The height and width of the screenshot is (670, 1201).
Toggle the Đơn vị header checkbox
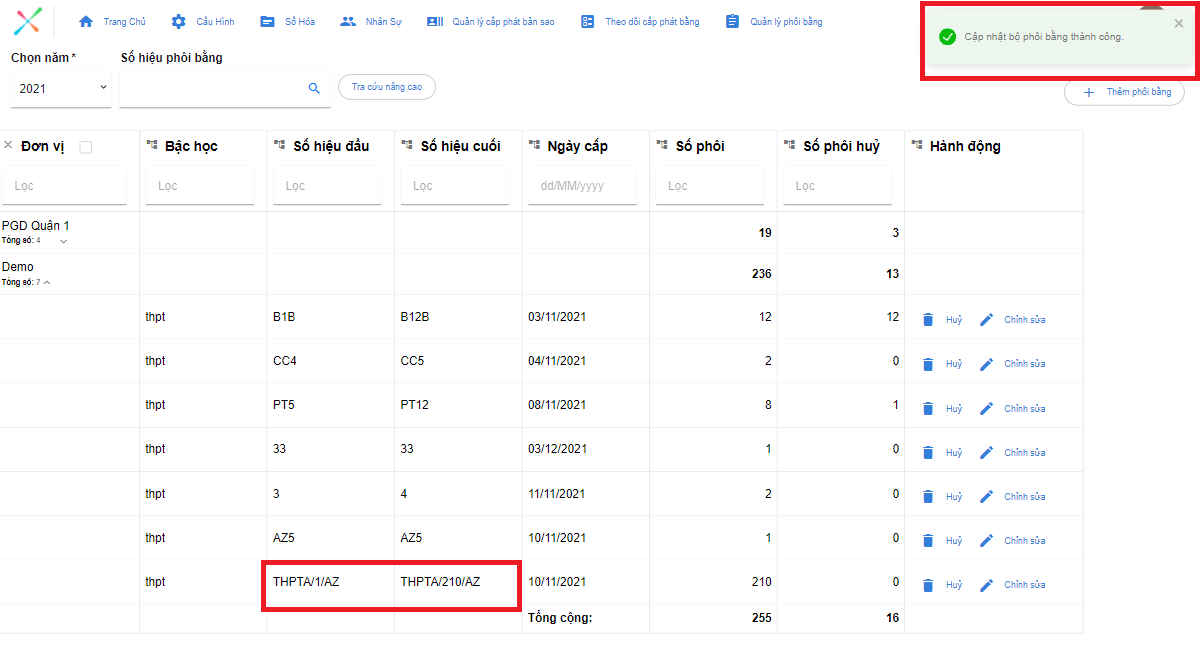click(x=85, y=147)
